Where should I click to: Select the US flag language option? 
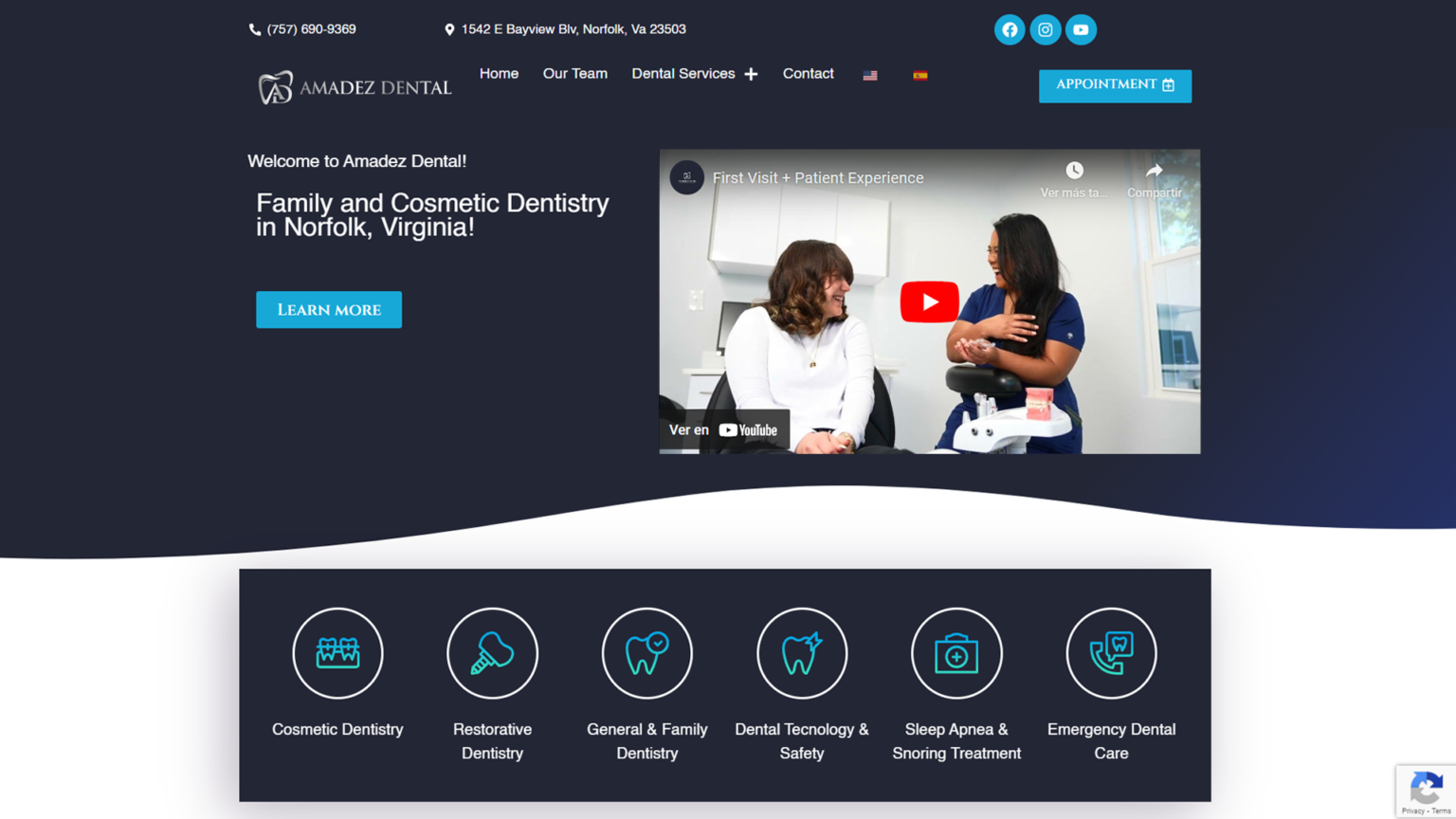870,74
